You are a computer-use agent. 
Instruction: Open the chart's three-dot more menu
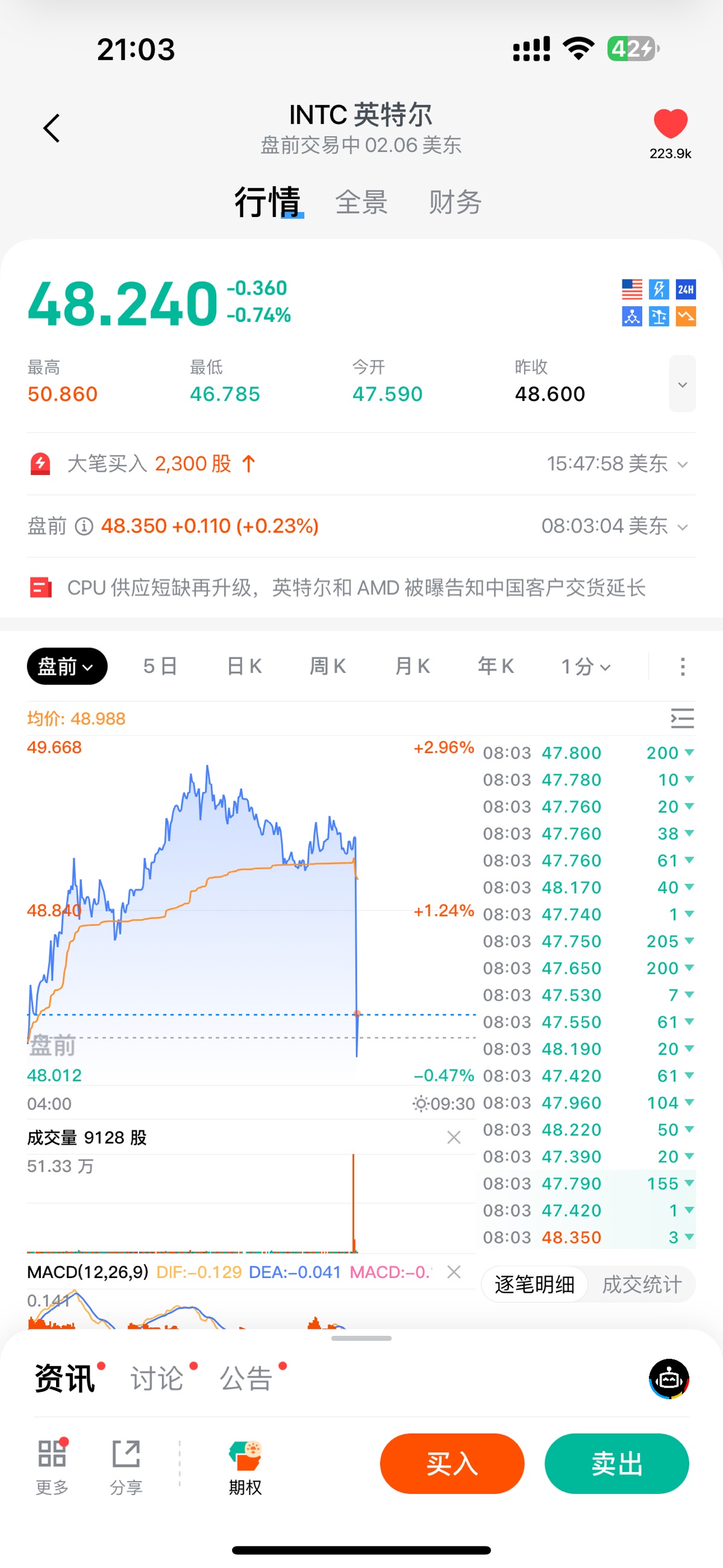[682, 667]
